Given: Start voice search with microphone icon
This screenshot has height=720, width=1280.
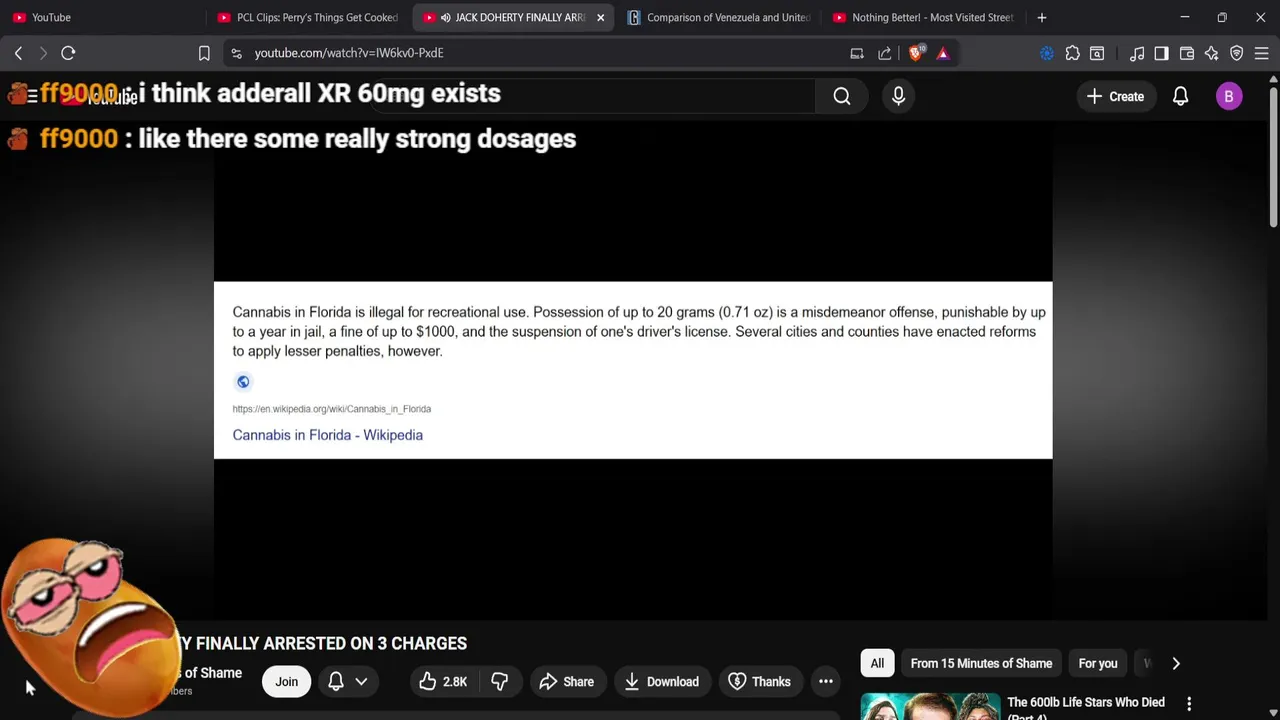Looking at the screenshot, I should [898, 96].
